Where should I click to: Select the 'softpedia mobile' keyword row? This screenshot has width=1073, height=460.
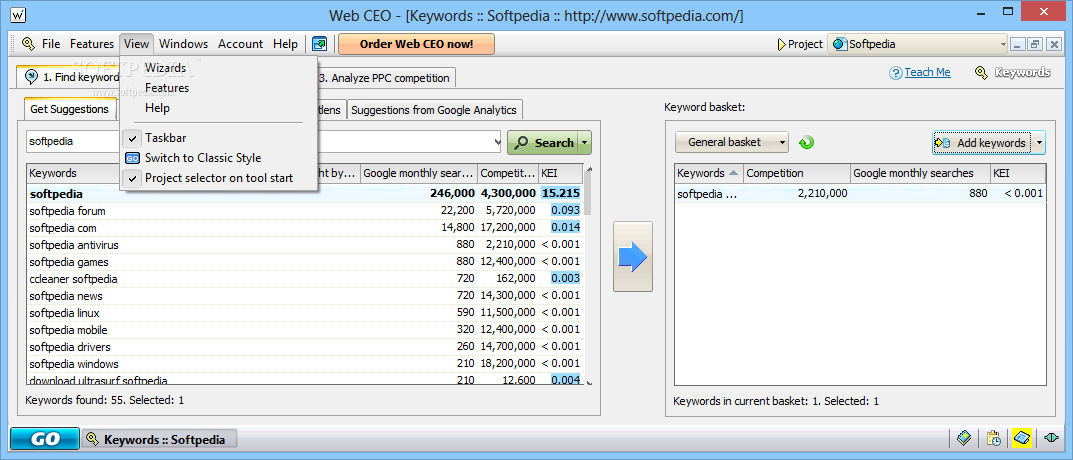[x=305, y=330]
